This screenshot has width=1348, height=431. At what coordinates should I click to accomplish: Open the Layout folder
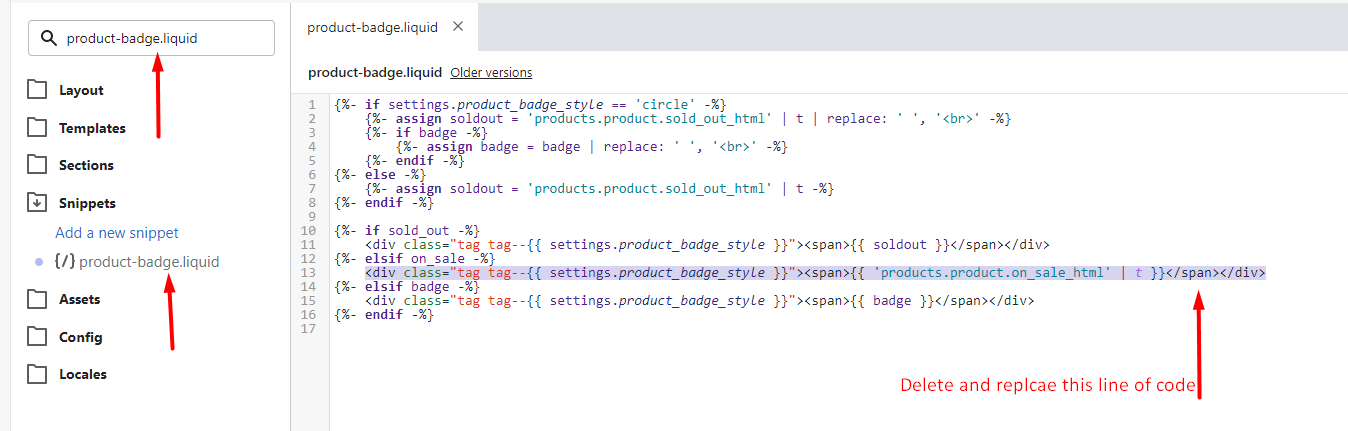click(81, 90)
